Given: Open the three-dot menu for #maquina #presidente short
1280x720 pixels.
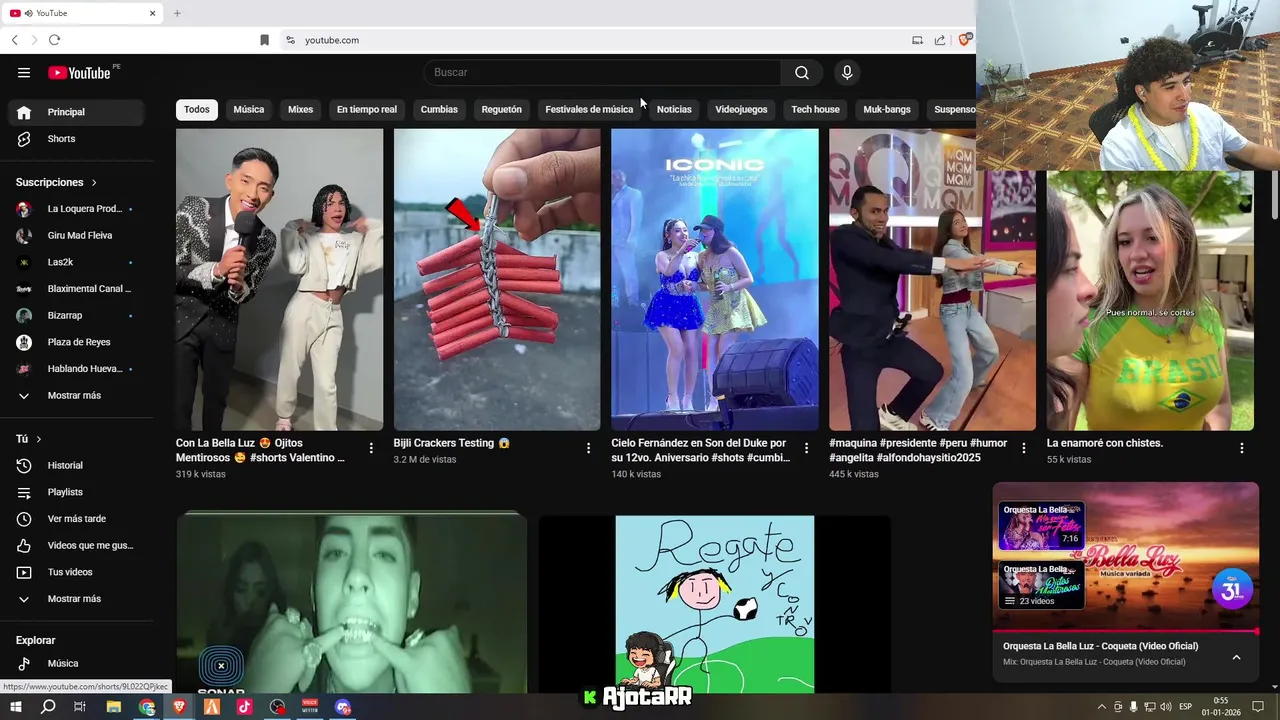Looking at the screenshot, I should pos(1024,448).
